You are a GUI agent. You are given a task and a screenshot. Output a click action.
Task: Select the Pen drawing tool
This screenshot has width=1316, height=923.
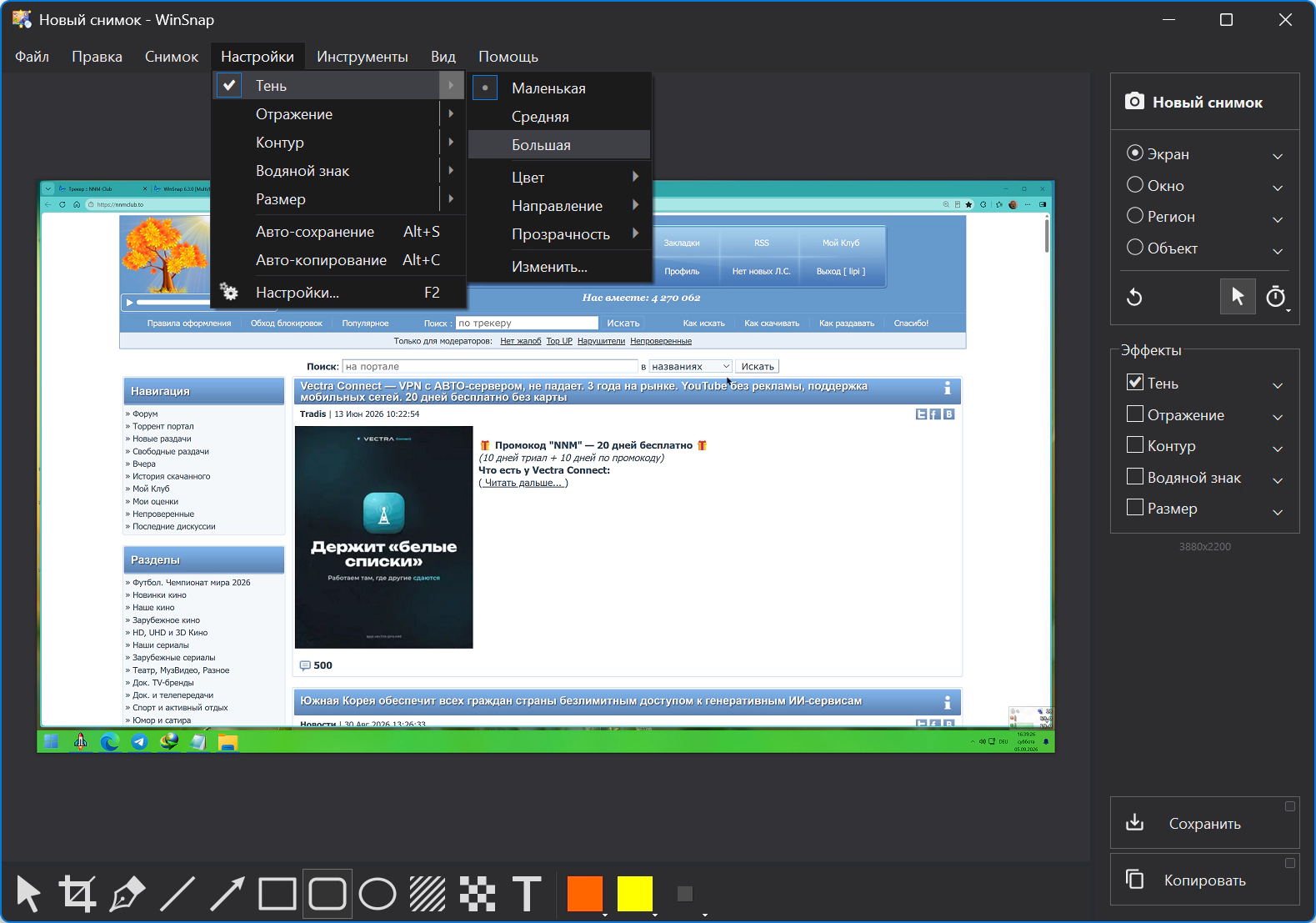click(x=128, y=894)
